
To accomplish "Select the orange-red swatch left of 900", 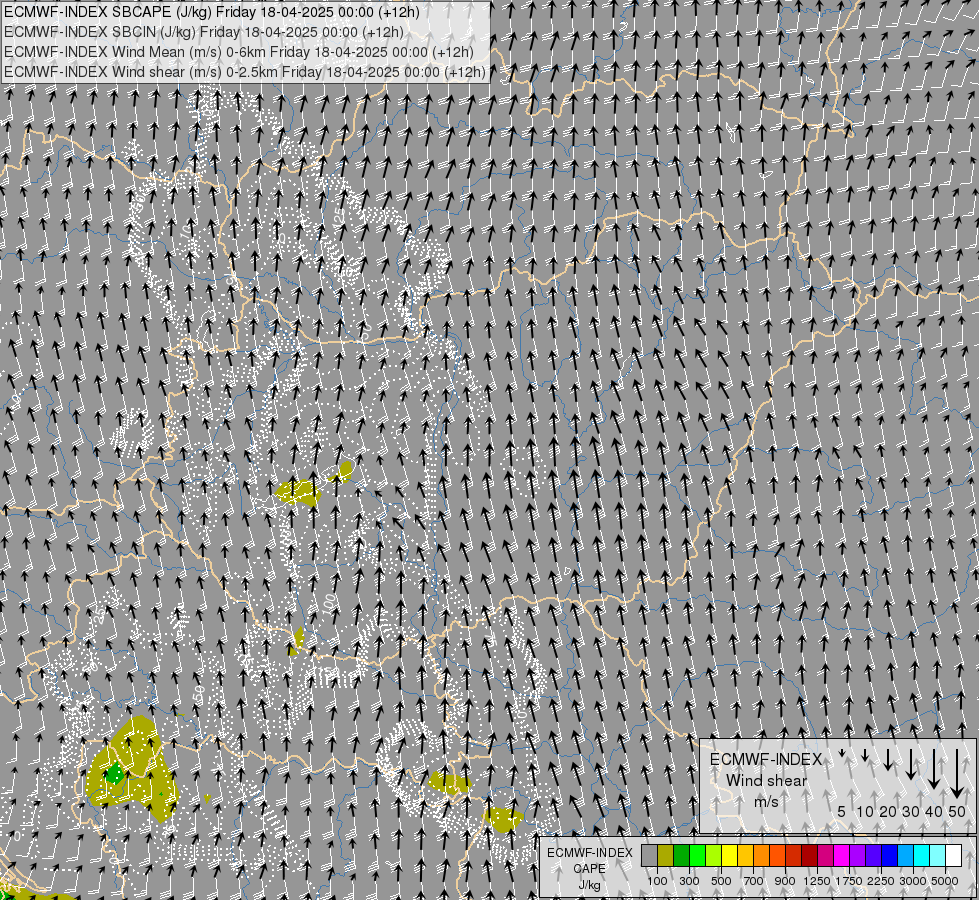I will [x=777, y=856].
